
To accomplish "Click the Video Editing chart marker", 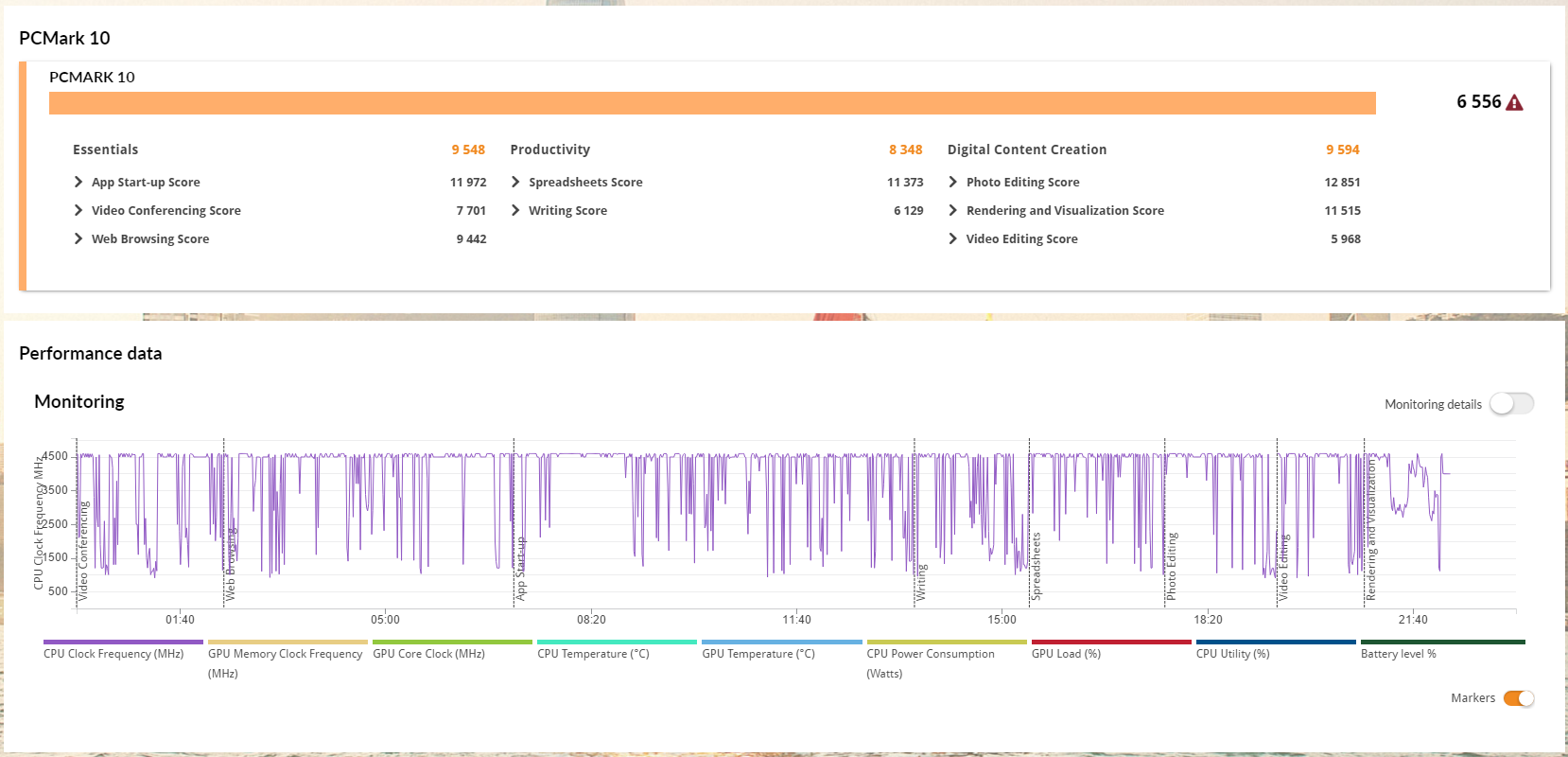I will coord(1283,568).
